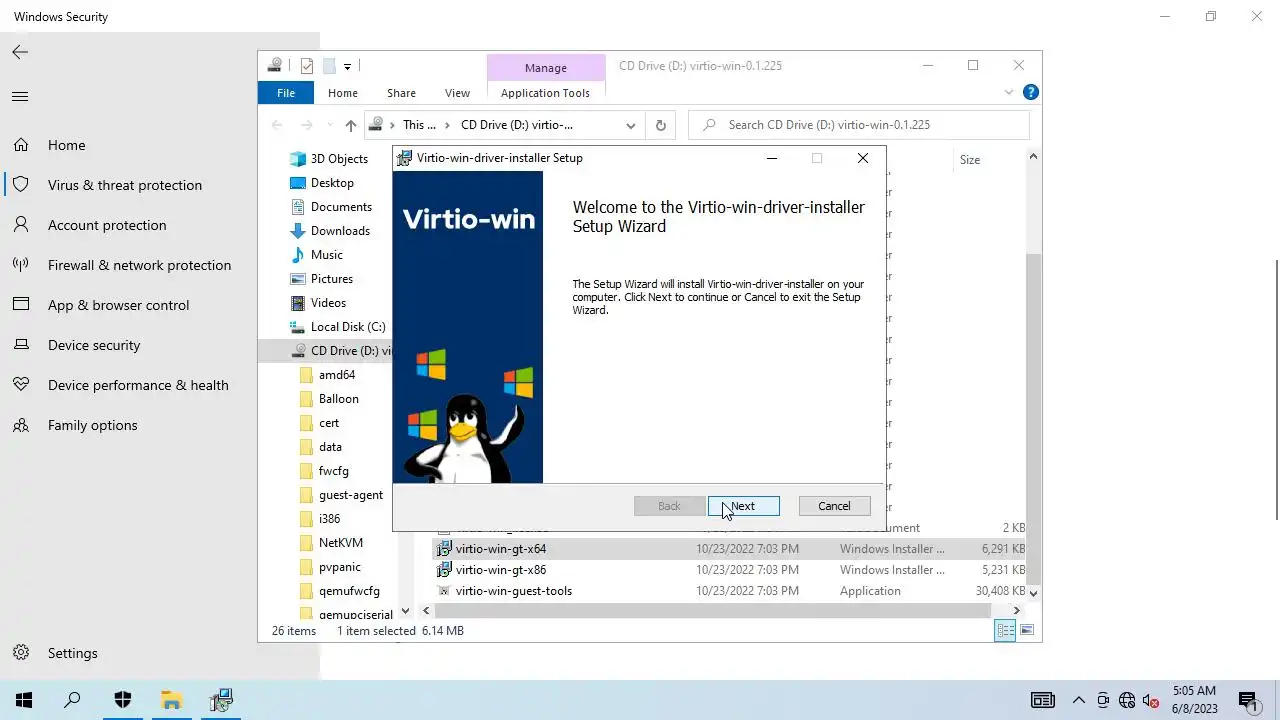Open the Windows Start menu

(24, 700)
